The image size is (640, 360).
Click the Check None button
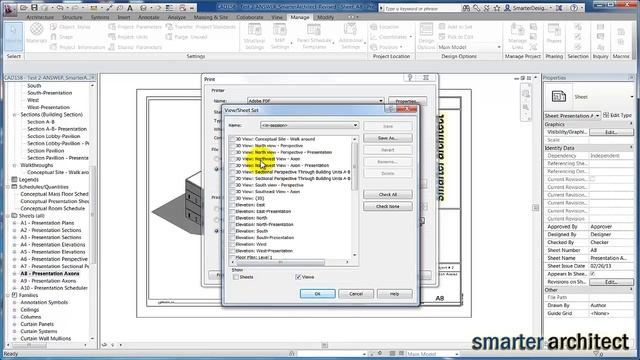[388, 206]
